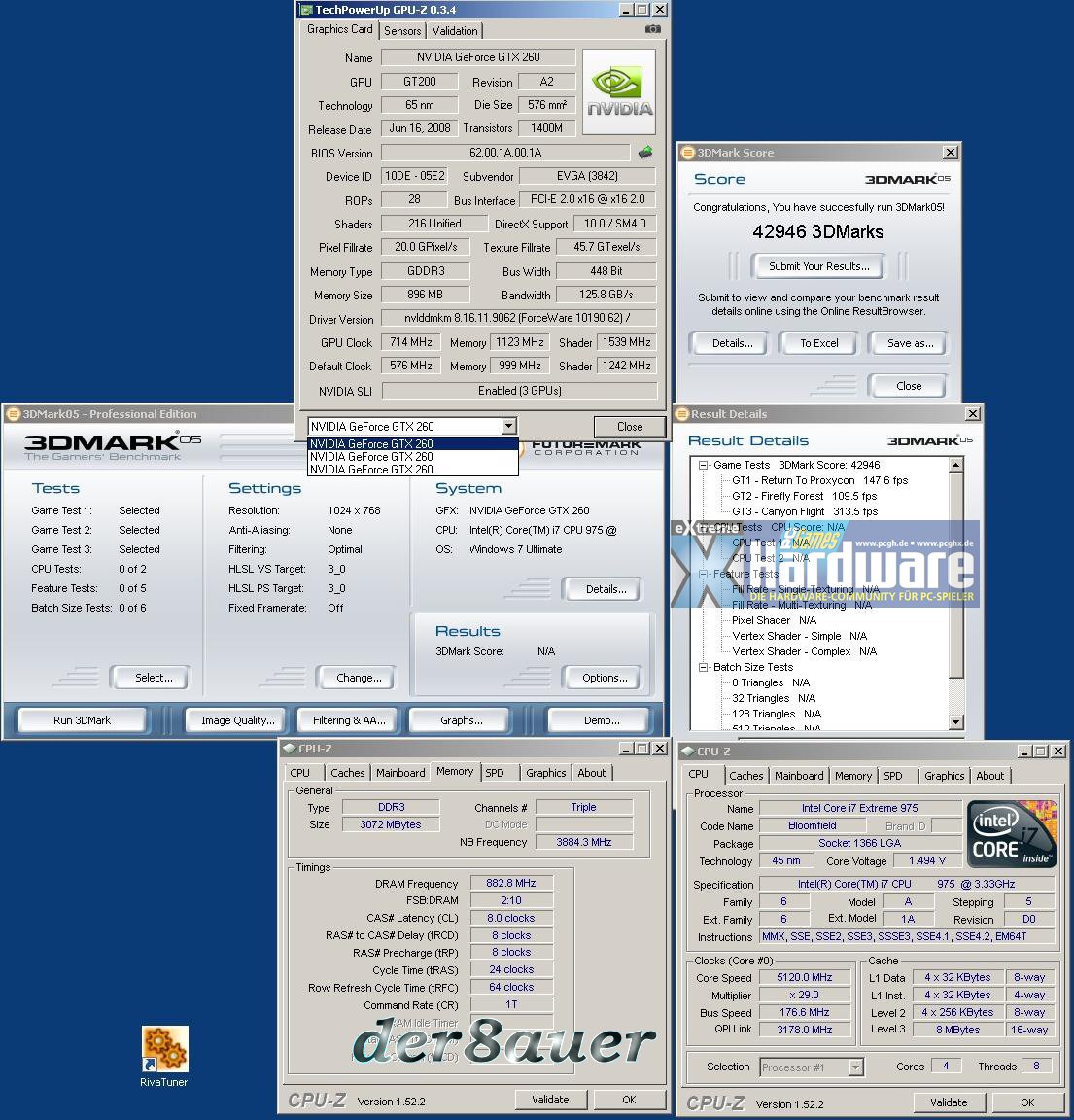Open the Mainboard tab in CPU-Z processor window
The height and width of the screenshot is (1120, 1074).
(x=798, y=776)
